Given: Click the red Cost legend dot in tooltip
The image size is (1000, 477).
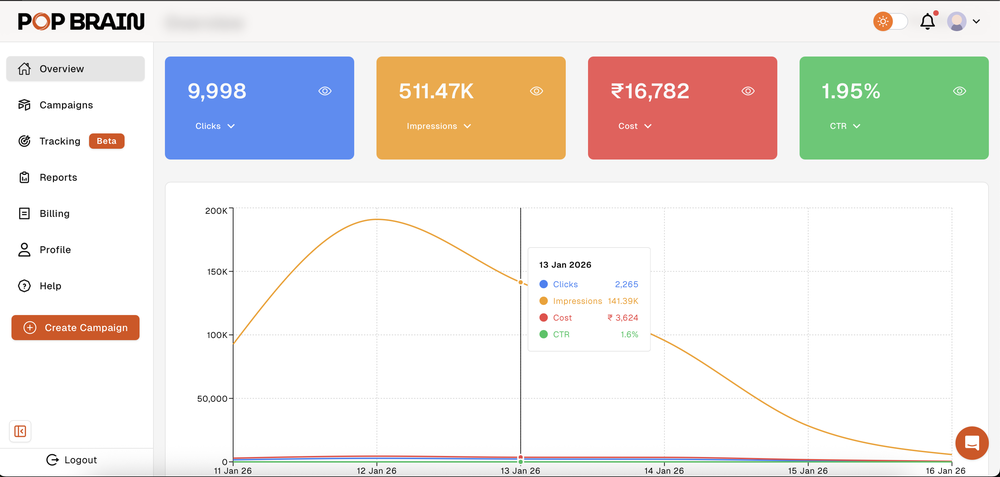Looking at the screenshot, I should click(x=543, y=318).
